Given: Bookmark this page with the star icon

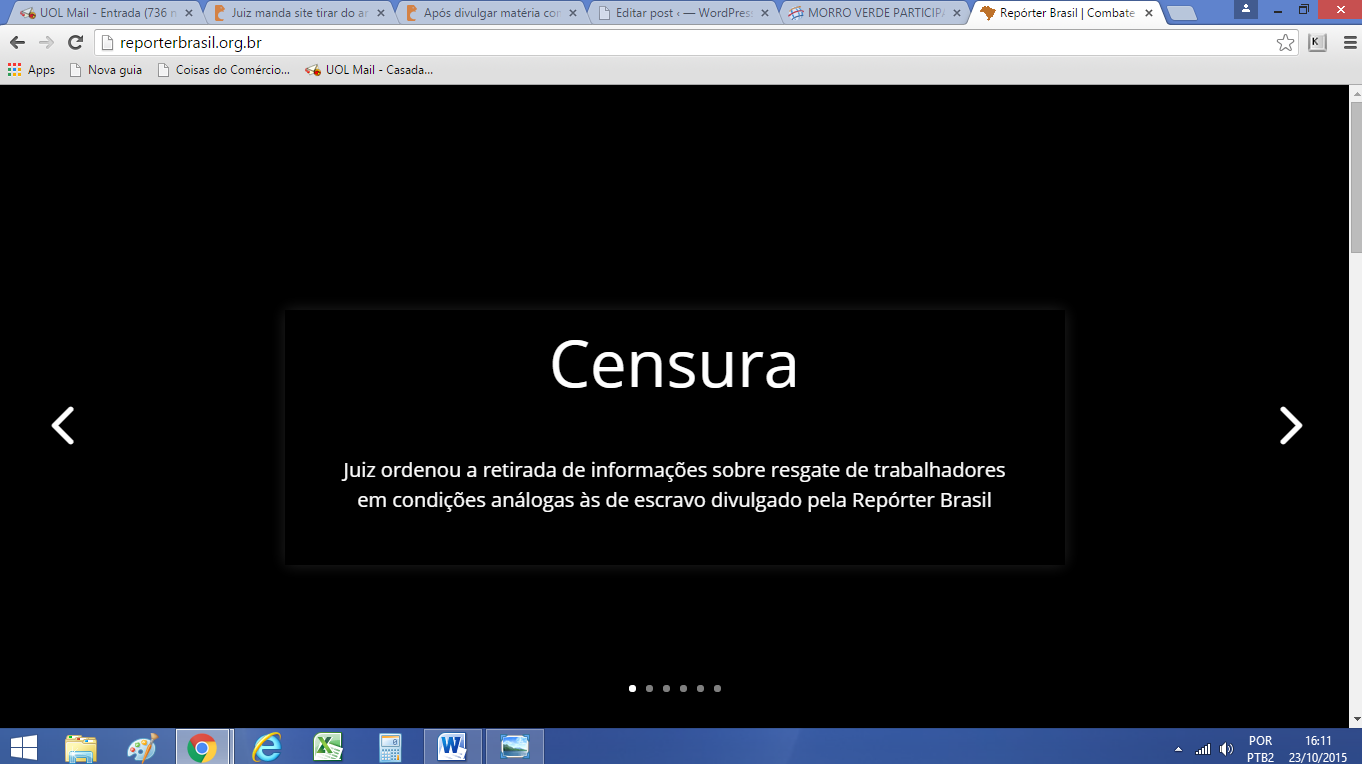Looking at the screenshot, I should tap(1285, 43).
